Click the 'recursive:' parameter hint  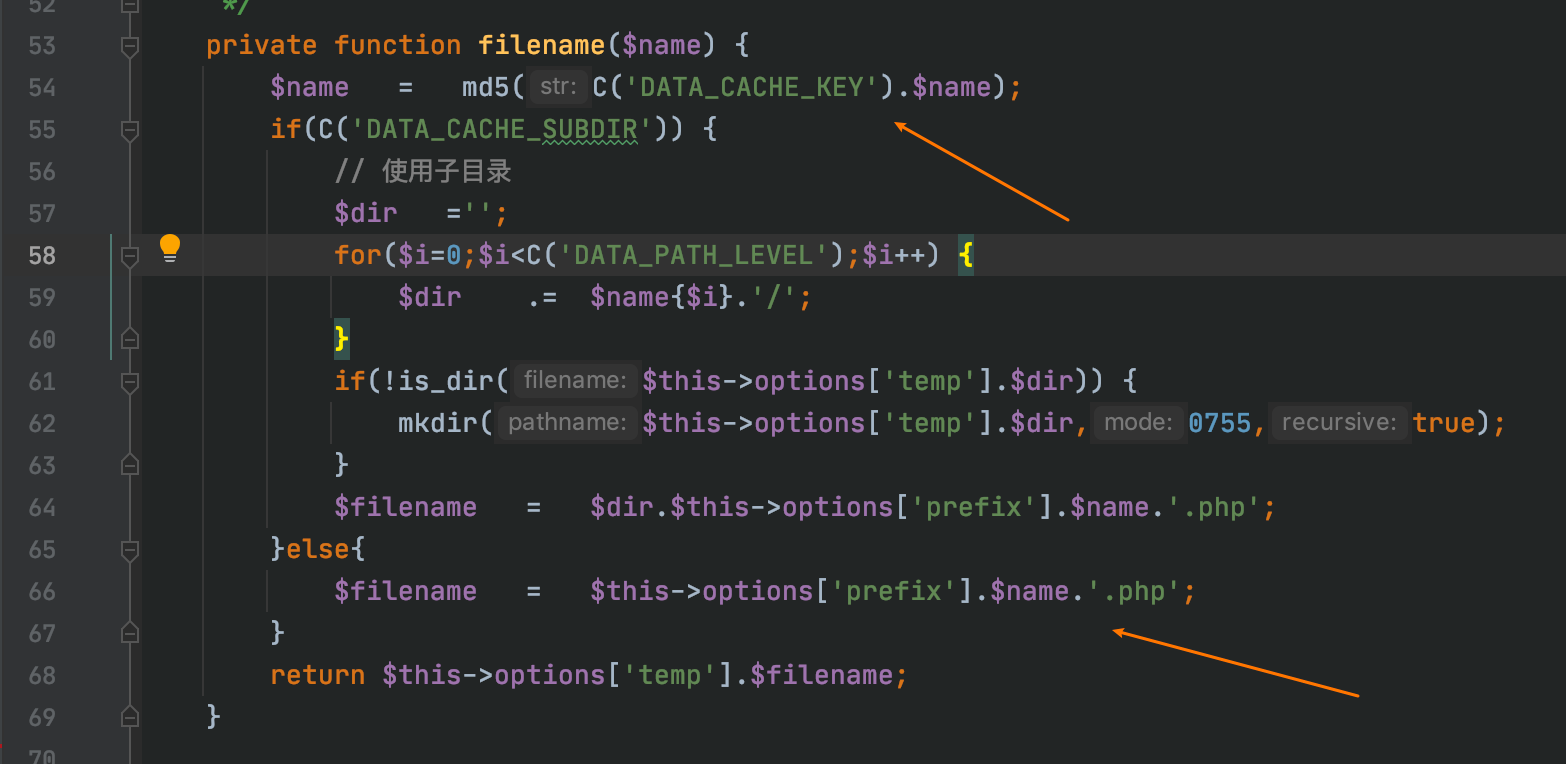pos(1339,424)
